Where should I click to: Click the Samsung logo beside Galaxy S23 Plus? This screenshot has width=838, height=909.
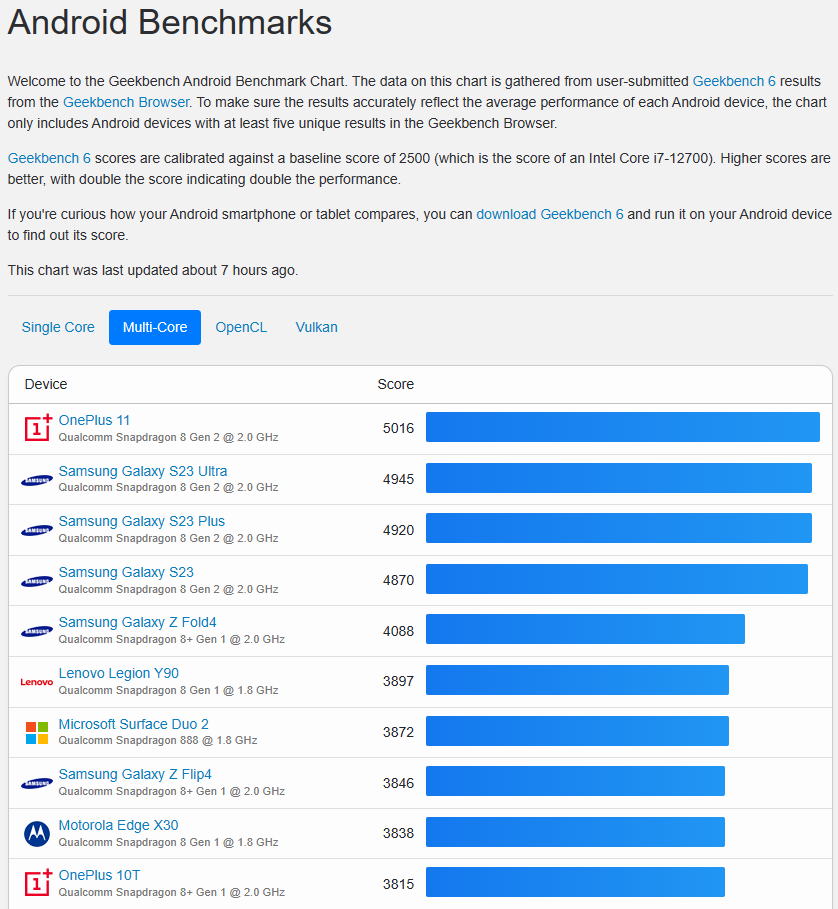click(37, 530)
